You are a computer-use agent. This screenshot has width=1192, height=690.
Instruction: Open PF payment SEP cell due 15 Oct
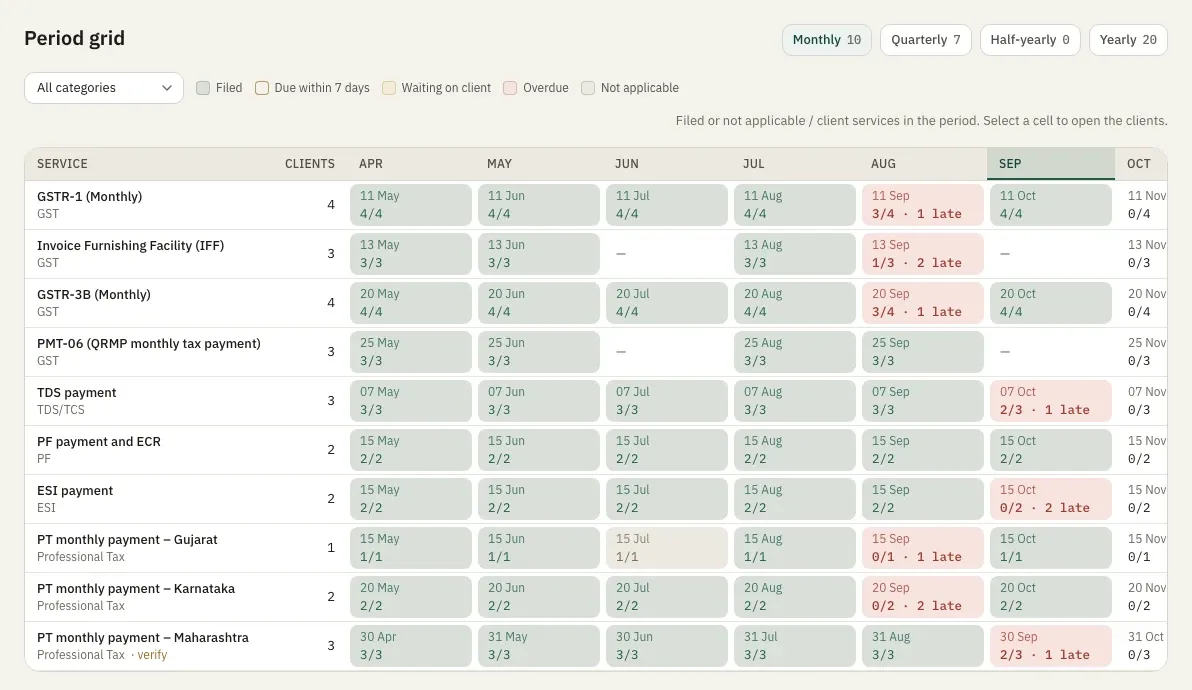pos(1051,450)
